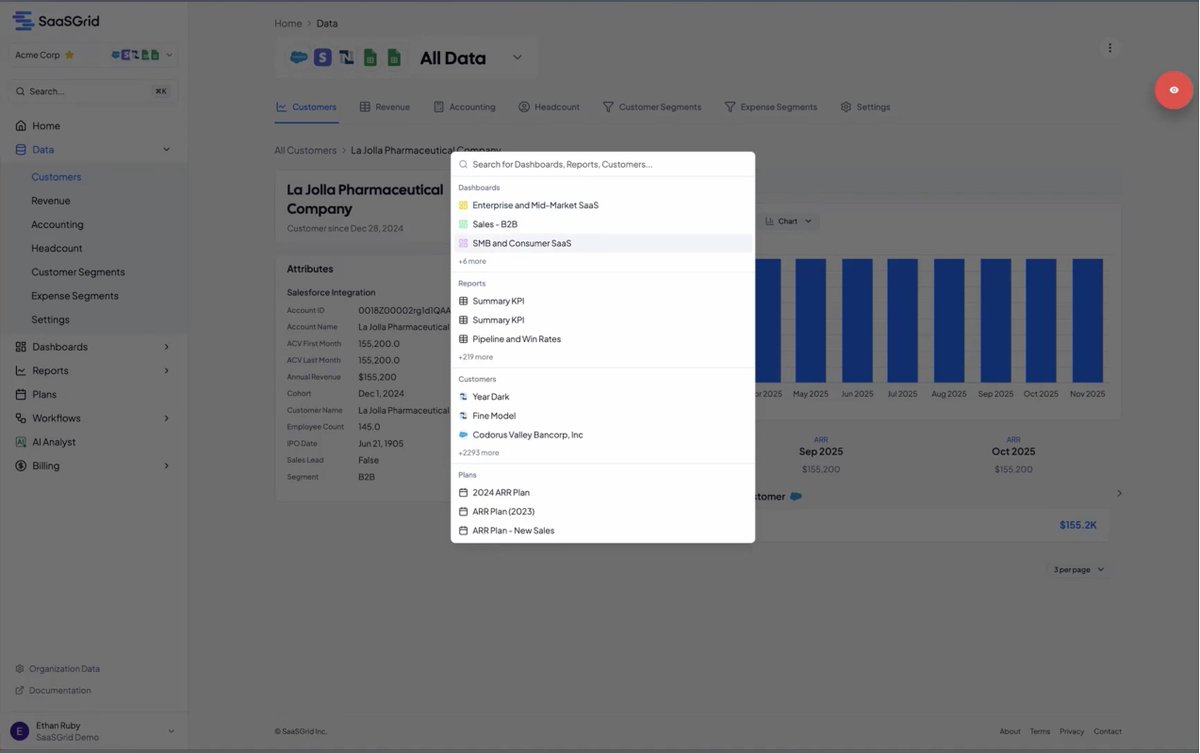Show +6 more dashboards
Screen dimensions: 1200x753
coord(472,261)
